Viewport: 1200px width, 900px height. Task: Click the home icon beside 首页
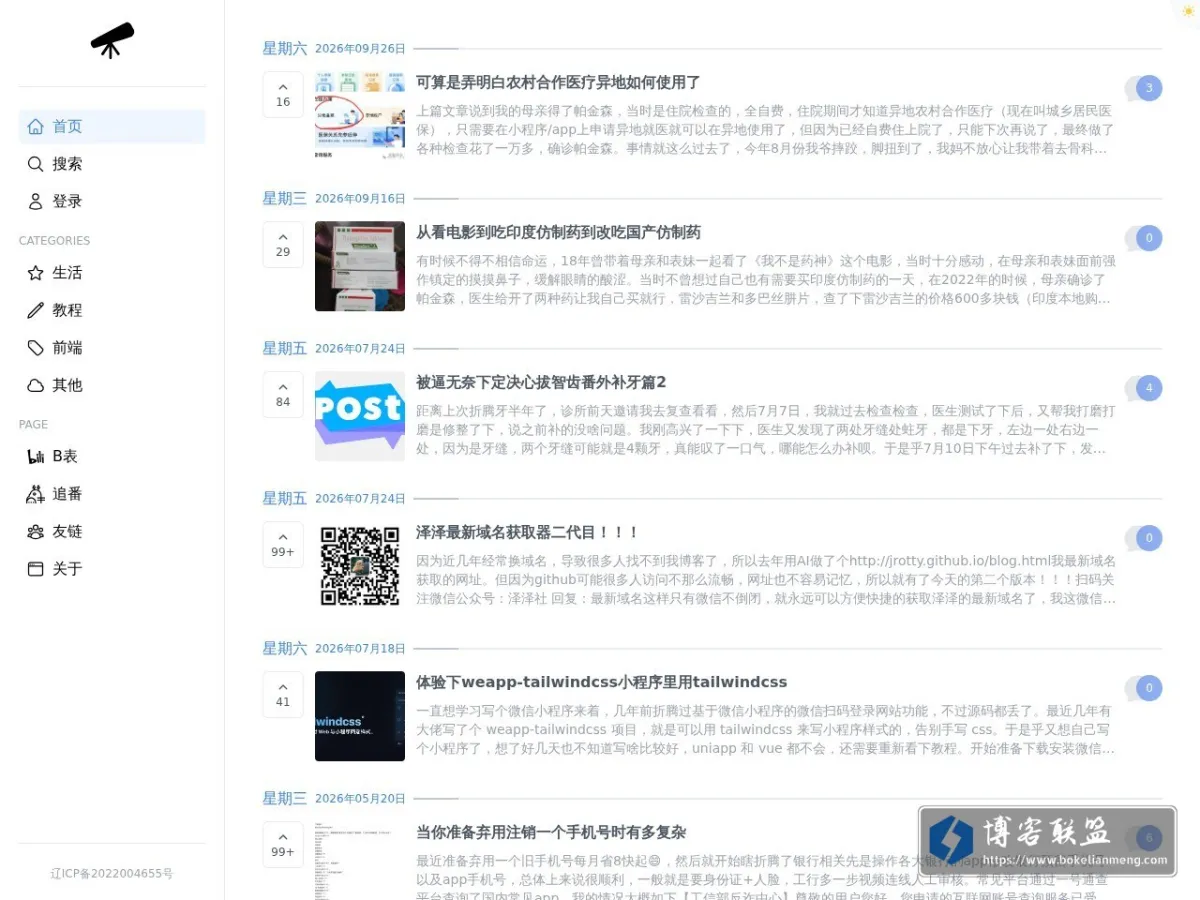[x=36, y=126]
